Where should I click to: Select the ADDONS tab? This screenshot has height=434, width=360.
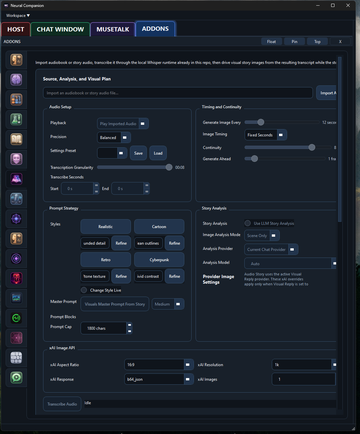[x=155, y=29]
